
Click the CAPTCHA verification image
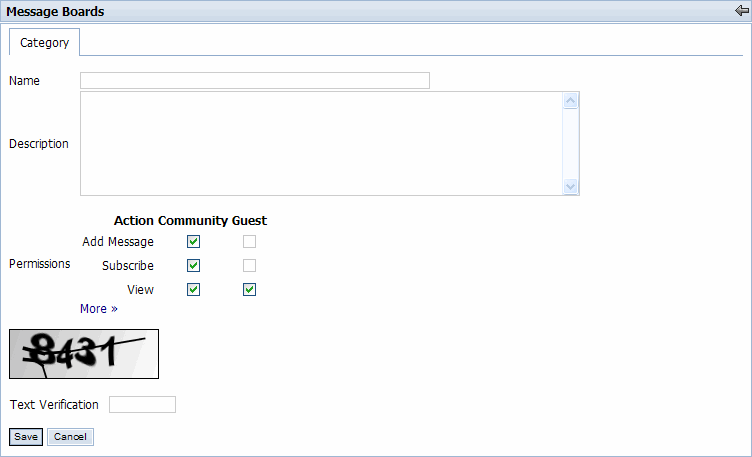tap(84, 354)
